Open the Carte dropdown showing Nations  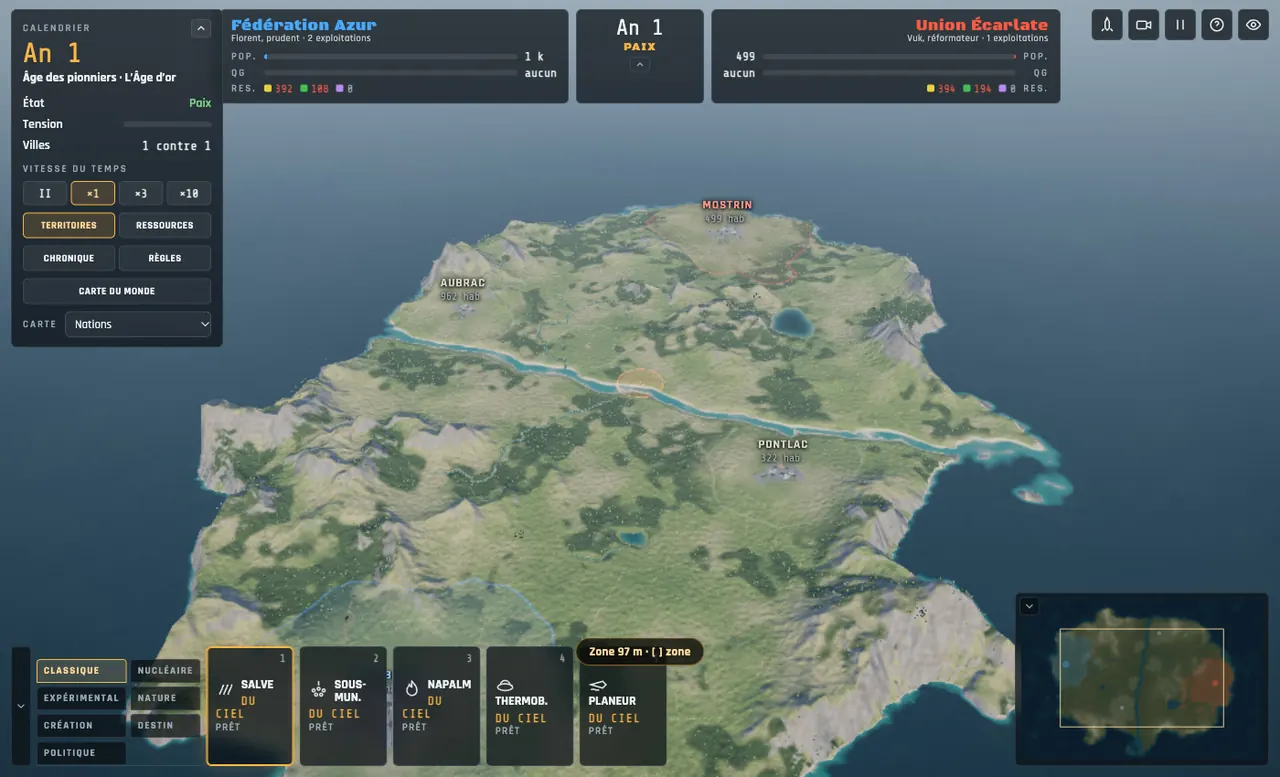click(139, 324)
